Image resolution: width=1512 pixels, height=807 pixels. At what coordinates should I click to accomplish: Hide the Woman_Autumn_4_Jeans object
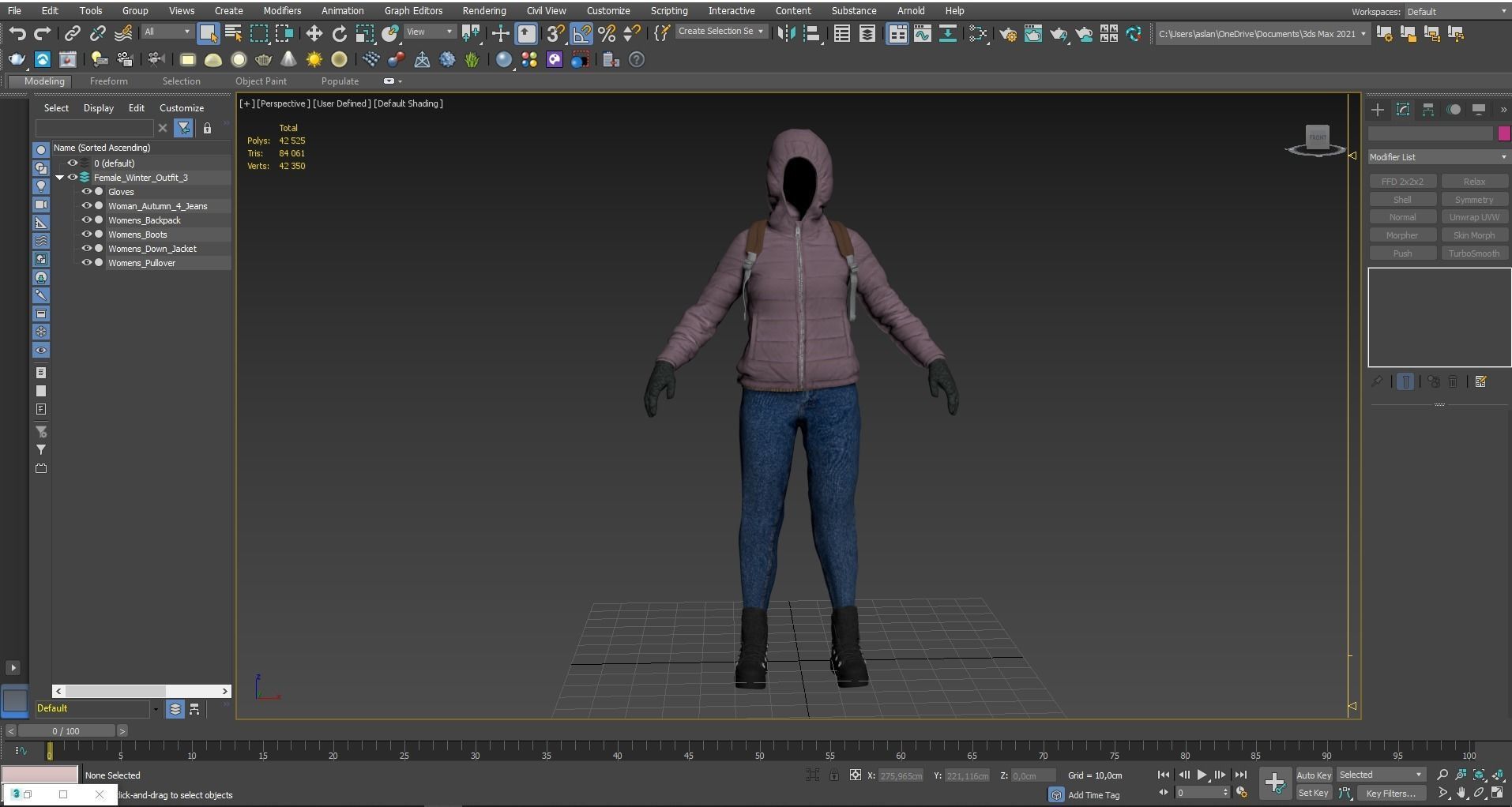coord(87,206)
